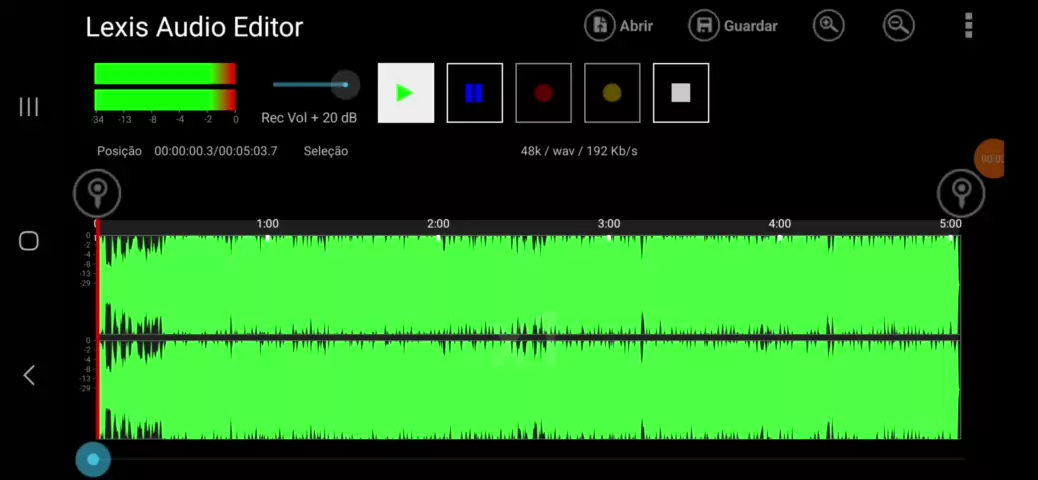Image resolution: width=1038 pixels, height=480 pixels.
Task: Save the audio with the Guardar icon
Action: point(704,26)
